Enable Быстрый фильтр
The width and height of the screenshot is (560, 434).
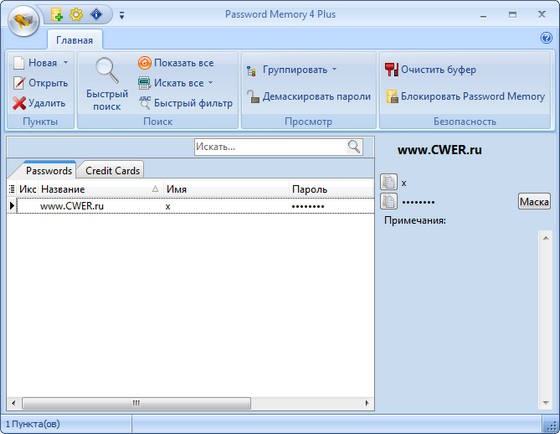click(x=185, y=103)
